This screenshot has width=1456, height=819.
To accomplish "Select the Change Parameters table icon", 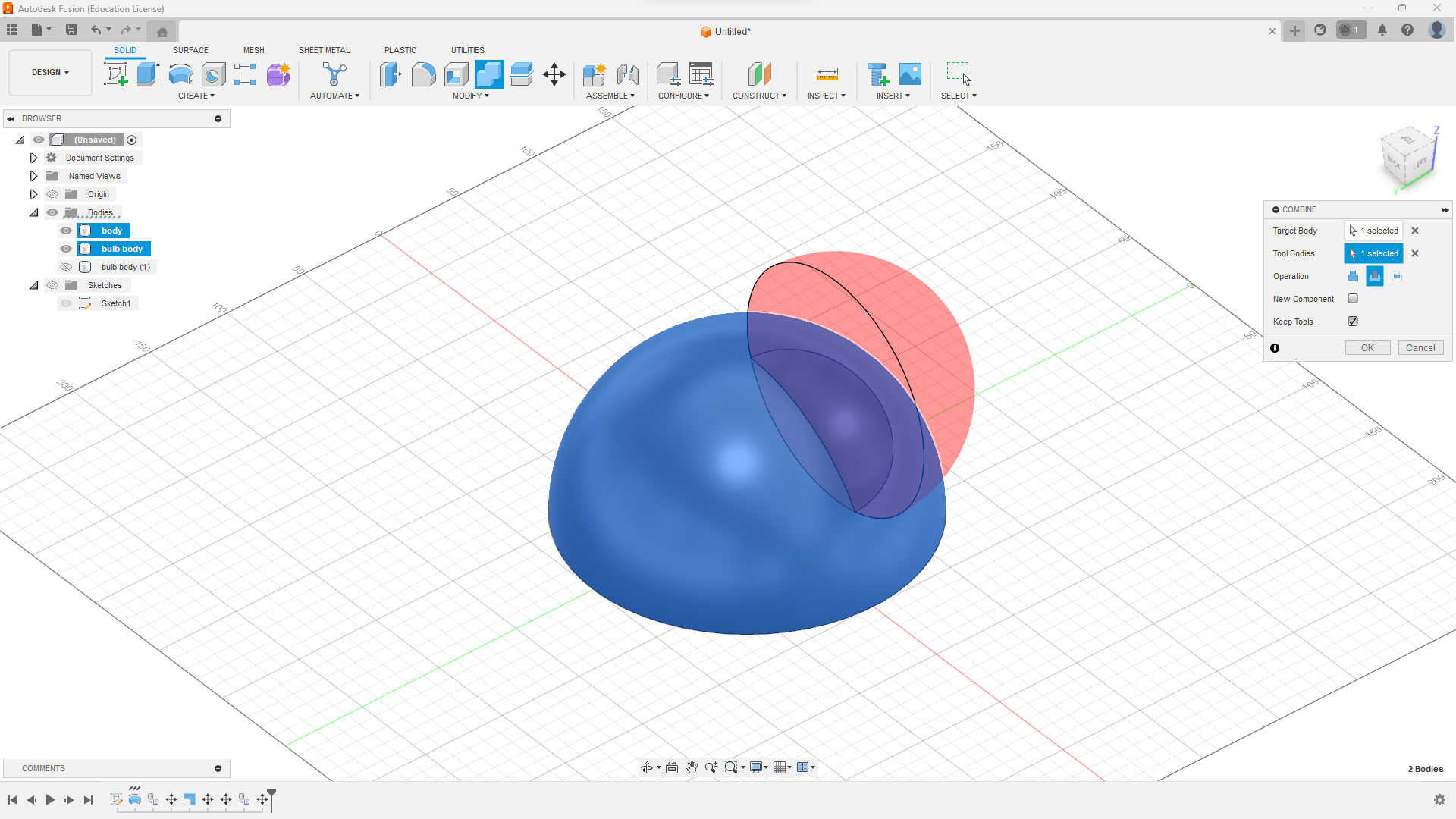I will [701, 74].
